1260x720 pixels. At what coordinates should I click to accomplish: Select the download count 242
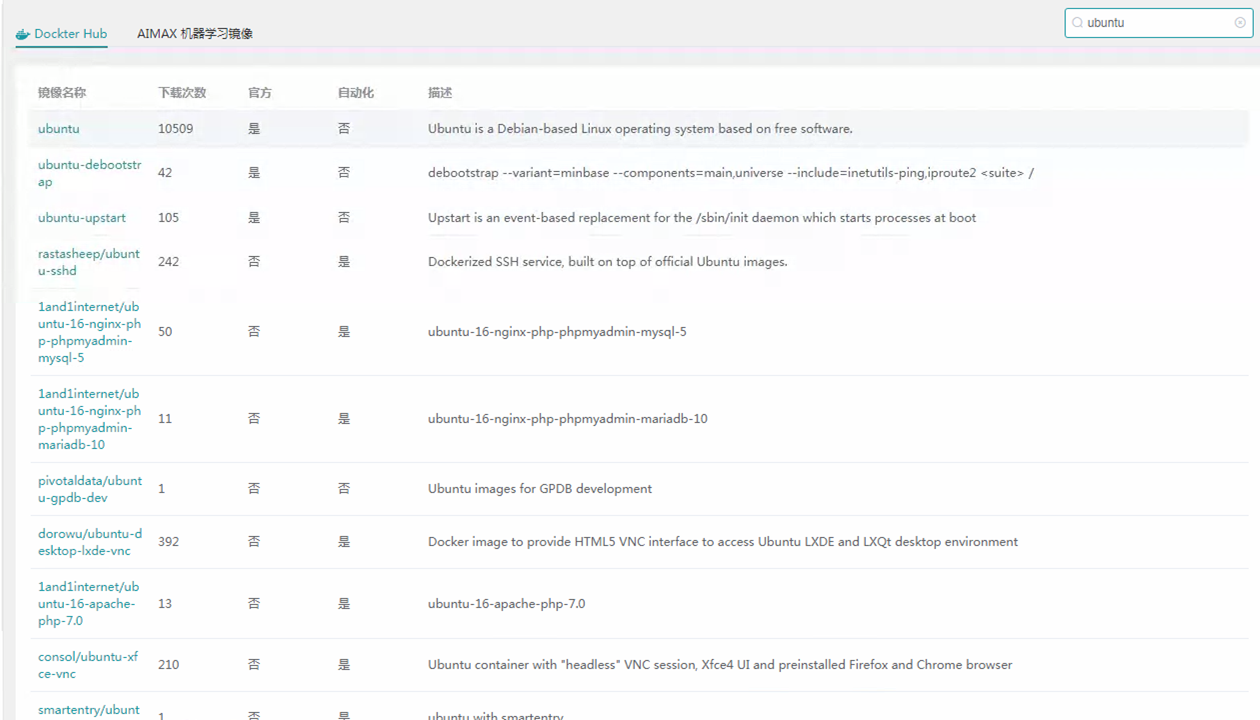click(x=169, y=262)
